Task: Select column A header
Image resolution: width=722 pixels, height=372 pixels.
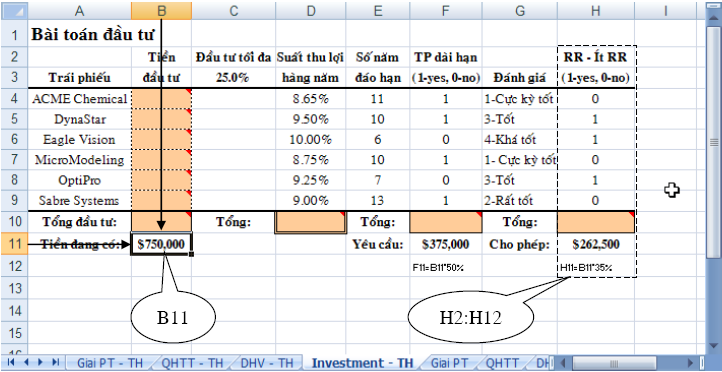Action: point(80,11)
